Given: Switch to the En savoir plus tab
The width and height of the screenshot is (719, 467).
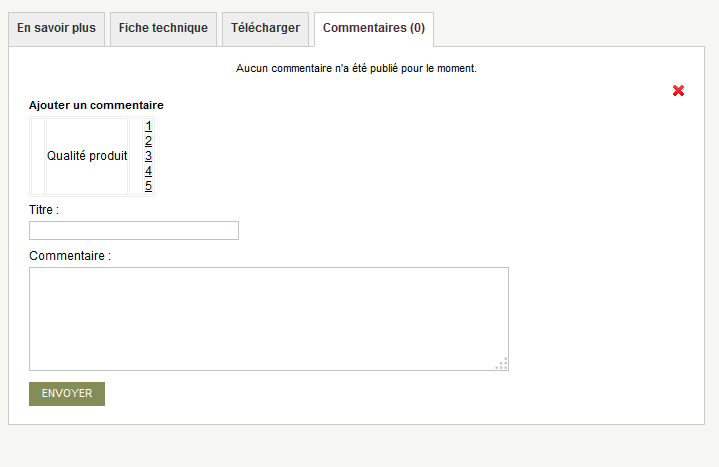Looking at the screenshot, I should tap(56, 28).
